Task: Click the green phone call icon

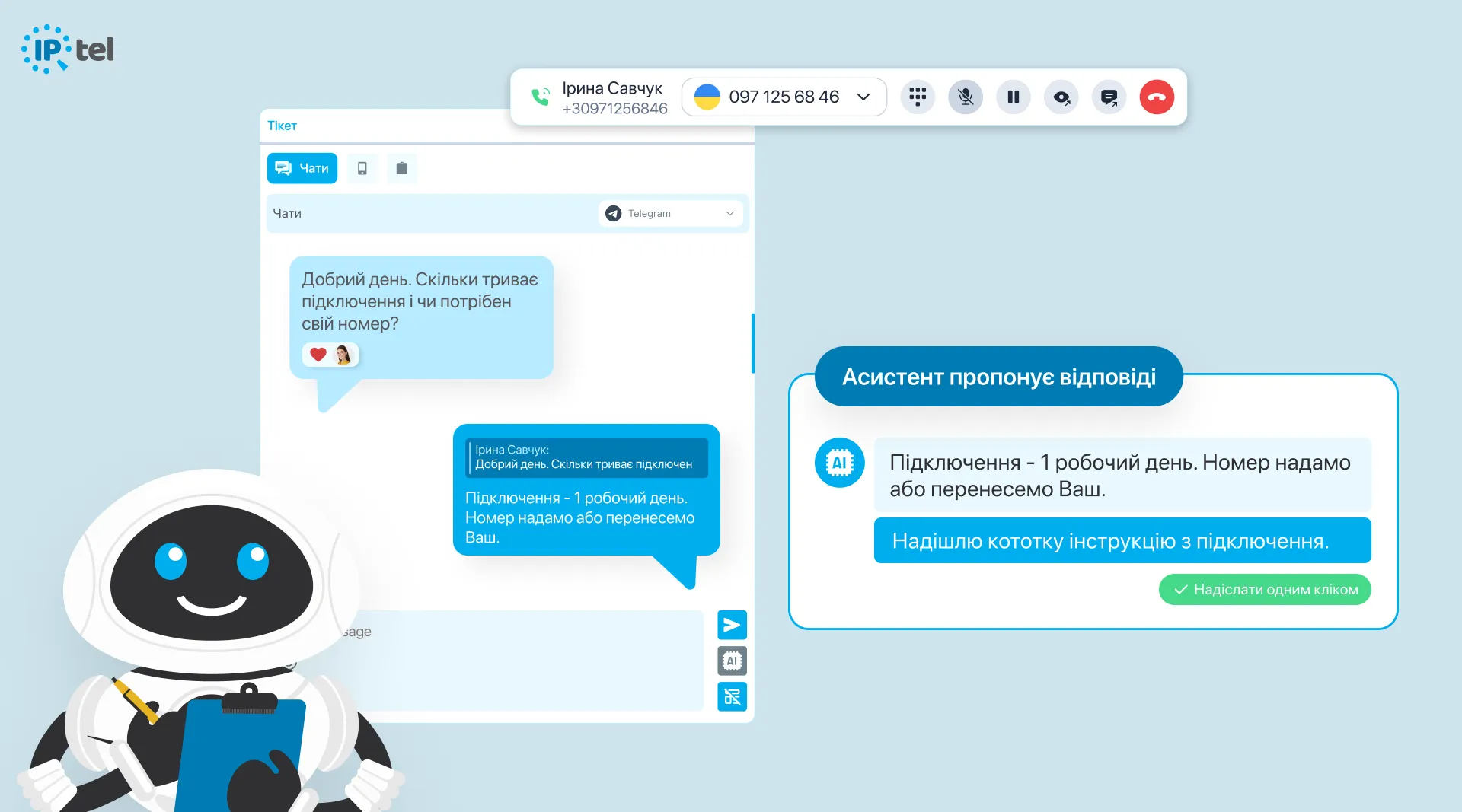Action: pyautogui.click(x=541, y=97)
